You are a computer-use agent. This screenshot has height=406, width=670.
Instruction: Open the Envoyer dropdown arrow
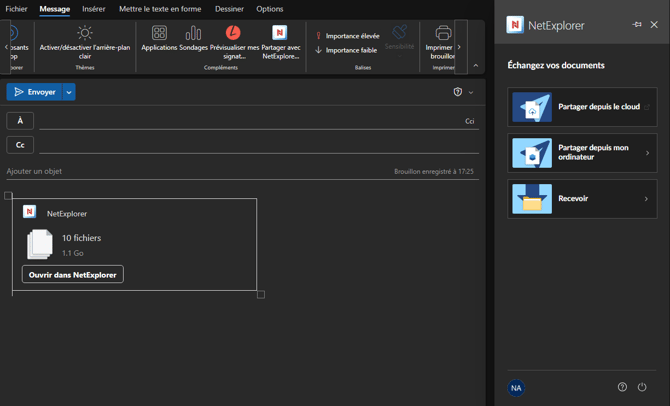click(69, 92)
